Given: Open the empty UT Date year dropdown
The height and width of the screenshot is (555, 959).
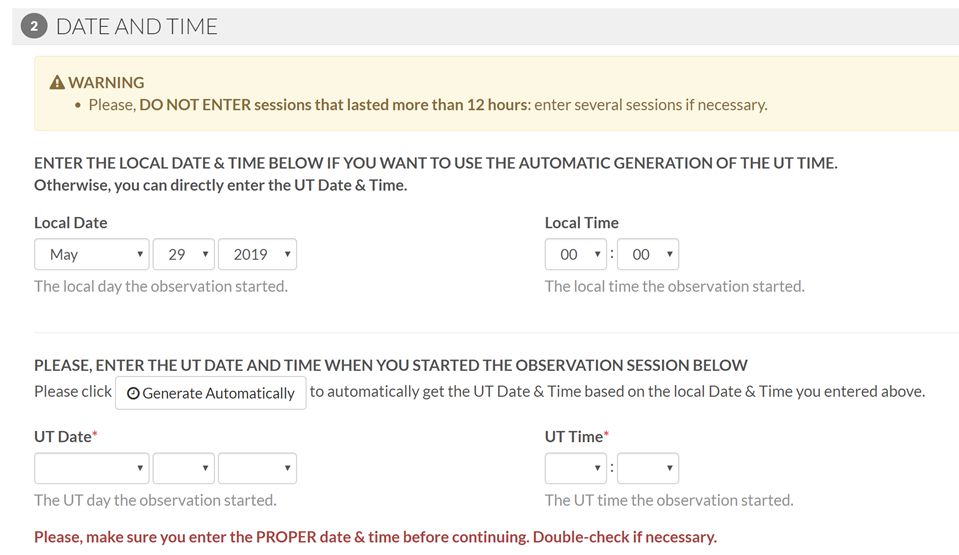Looking at the screenshot, I should coord(257,468).
